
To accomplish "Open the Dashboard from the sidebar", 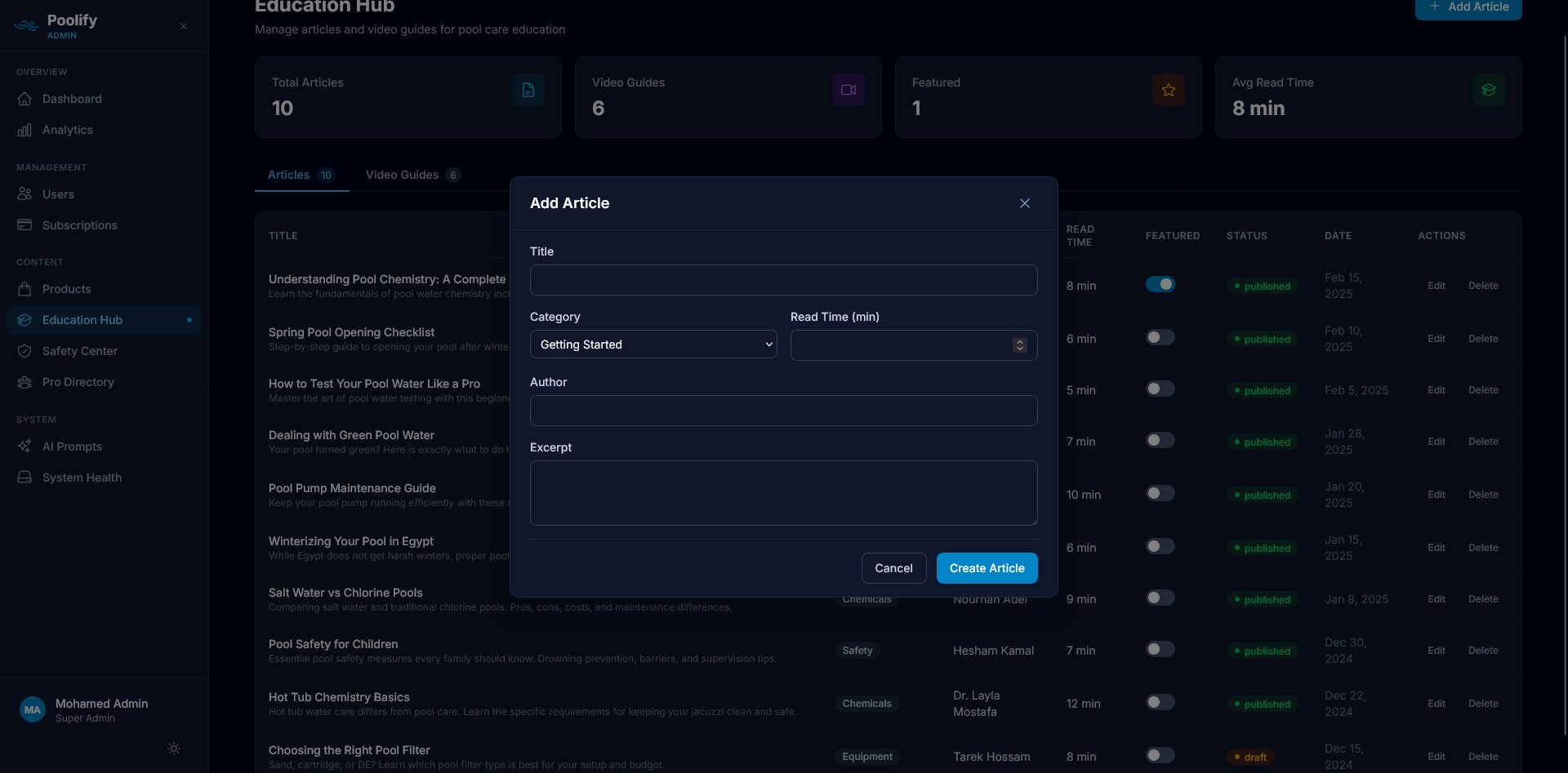I will 72,98.
